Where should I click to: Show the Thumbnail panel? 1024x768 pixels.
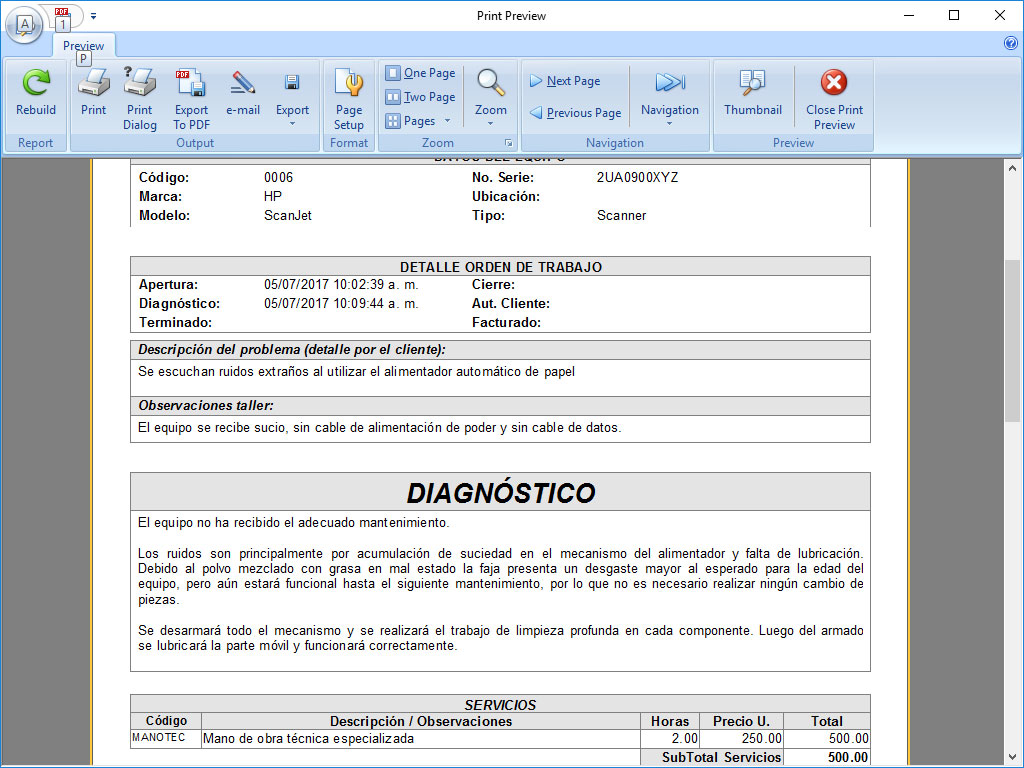click(752, 93)
